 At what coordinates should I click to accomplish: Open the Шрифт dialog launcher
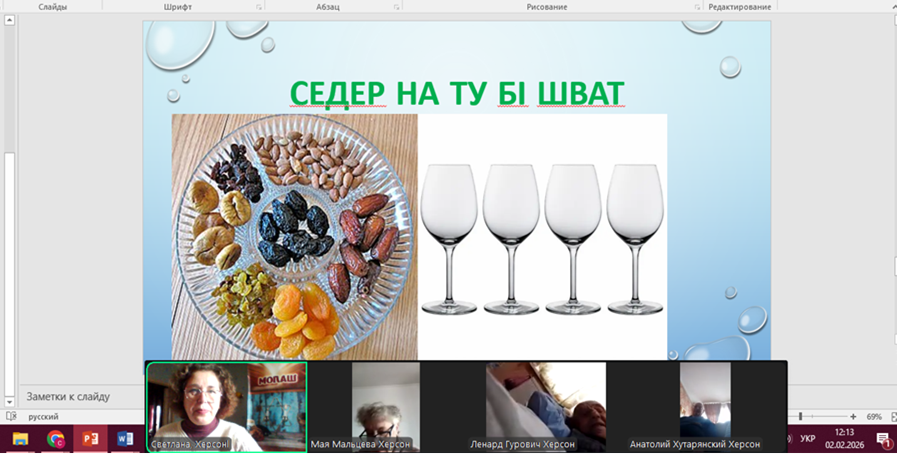pyautogui.click(x=259, y=7)
